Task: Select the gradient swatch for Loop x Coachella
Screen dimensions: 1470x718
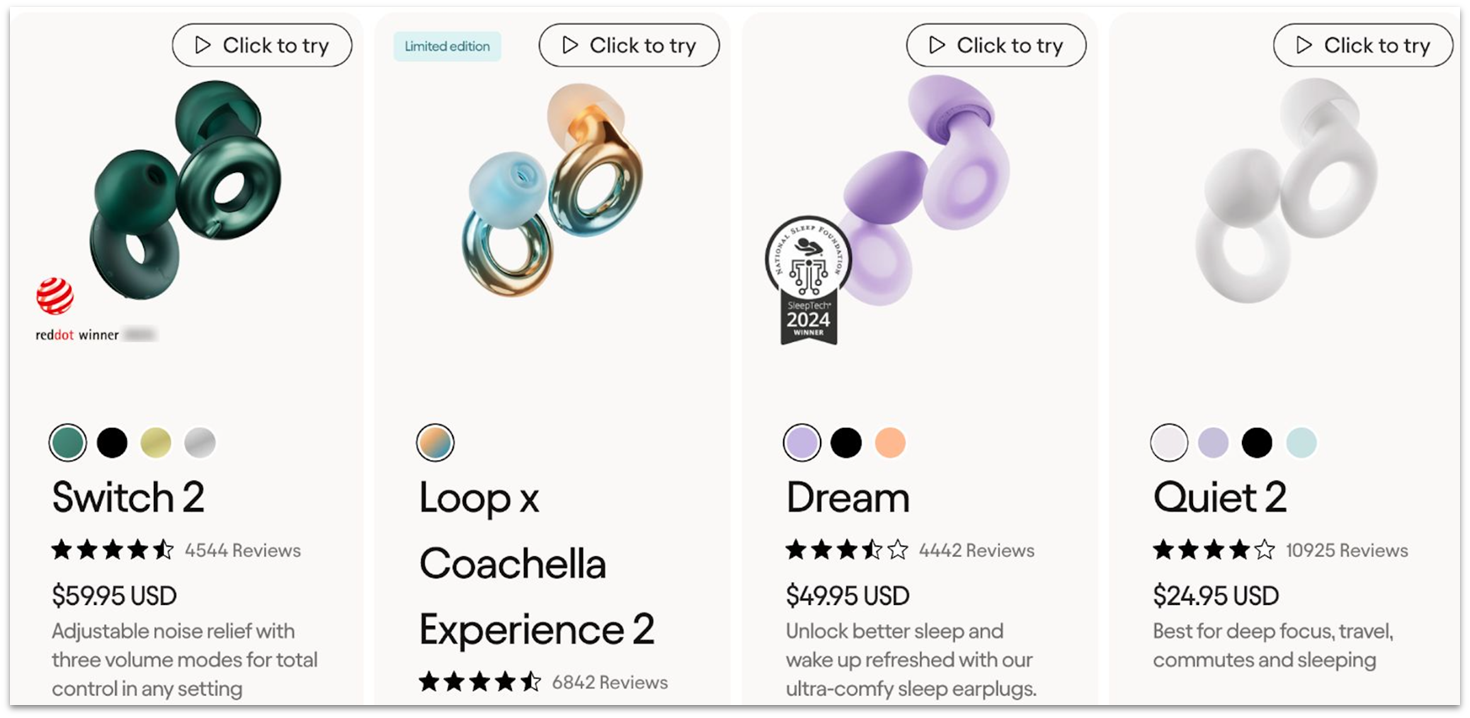Action: click(435, 441)
